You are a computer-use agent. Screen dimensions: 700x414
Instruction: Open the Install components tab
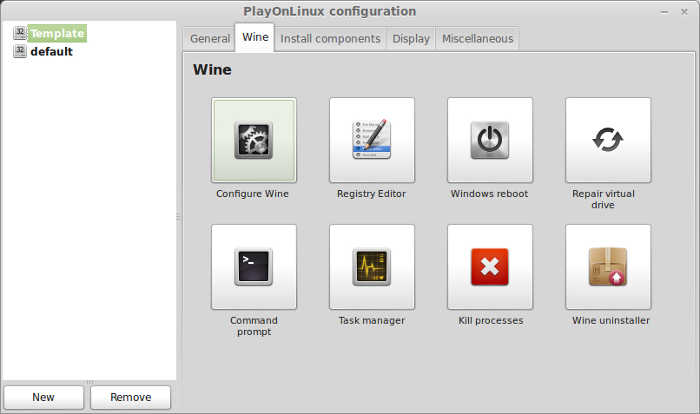point(330,39)
